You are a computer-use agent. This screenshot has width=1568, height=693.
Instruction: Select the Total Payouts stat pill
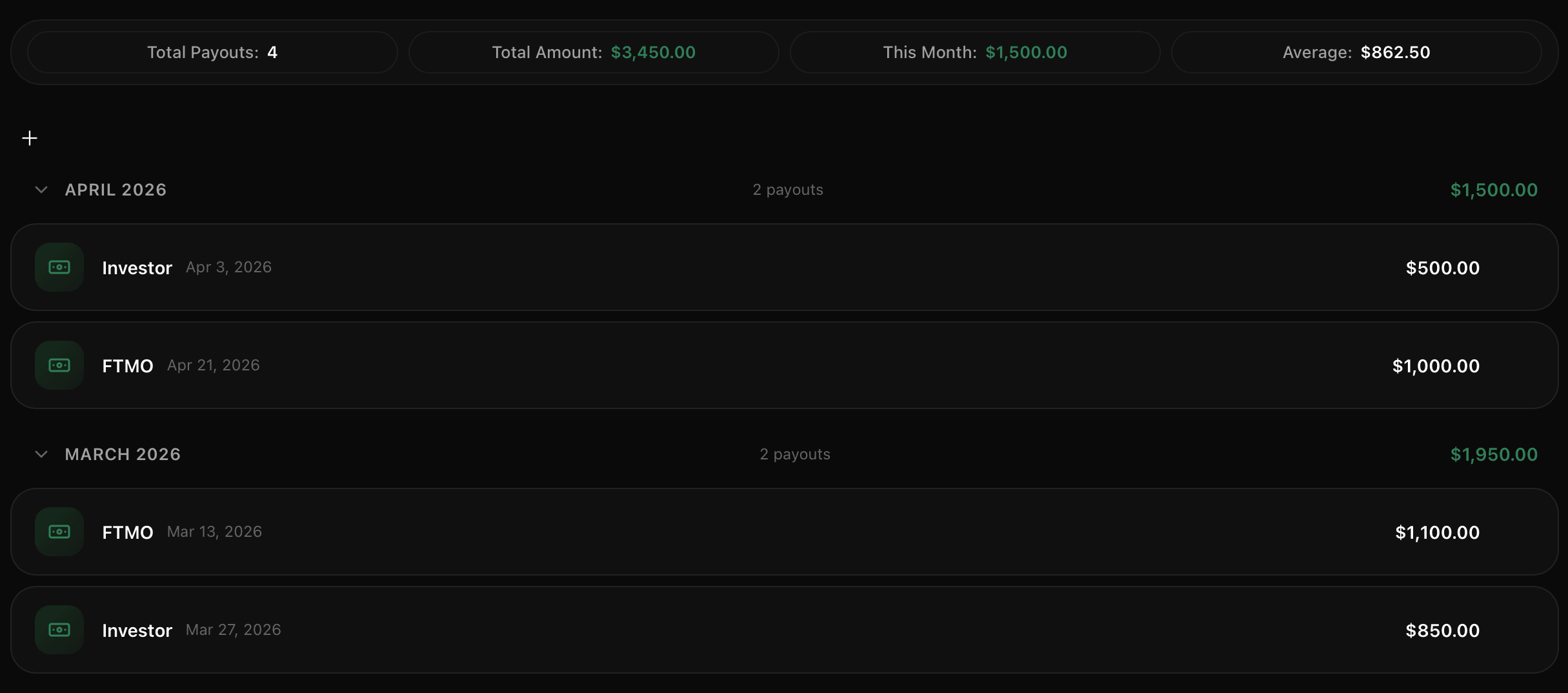[x=212, y=52]
